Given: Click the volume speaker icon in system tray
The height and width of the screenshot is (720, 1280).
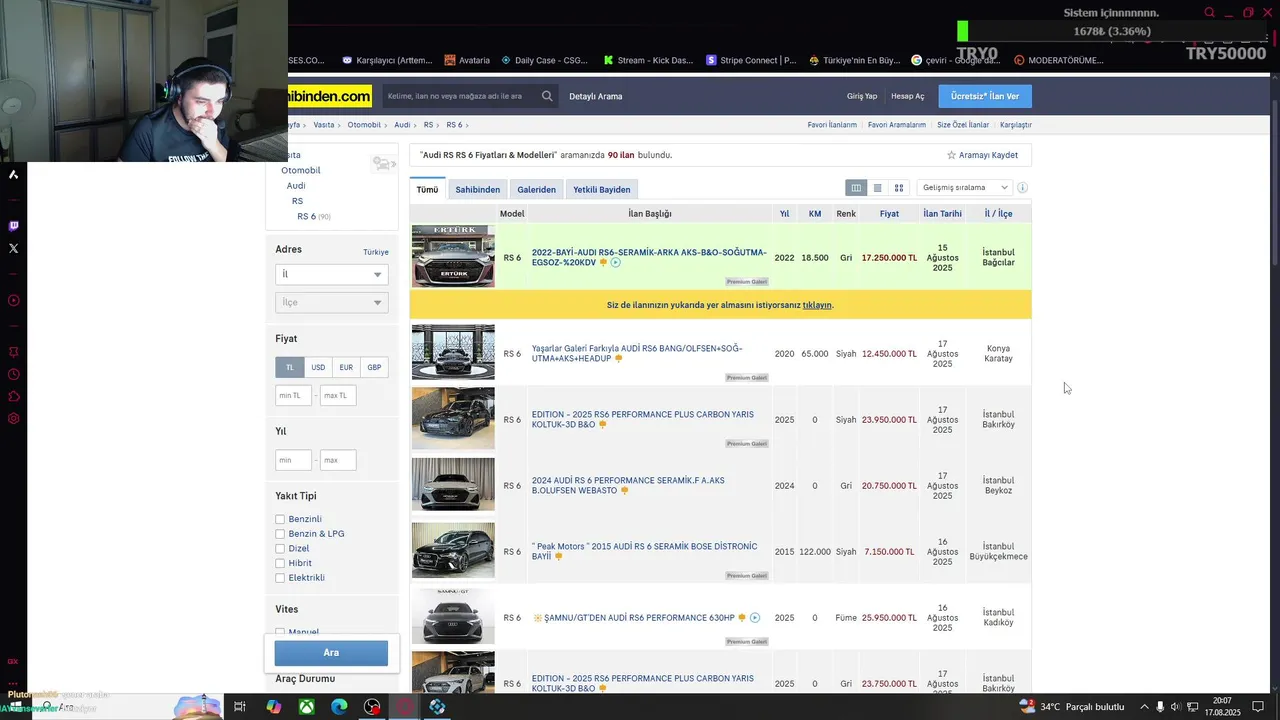Looking at the screenshot, I should 1176,707.
